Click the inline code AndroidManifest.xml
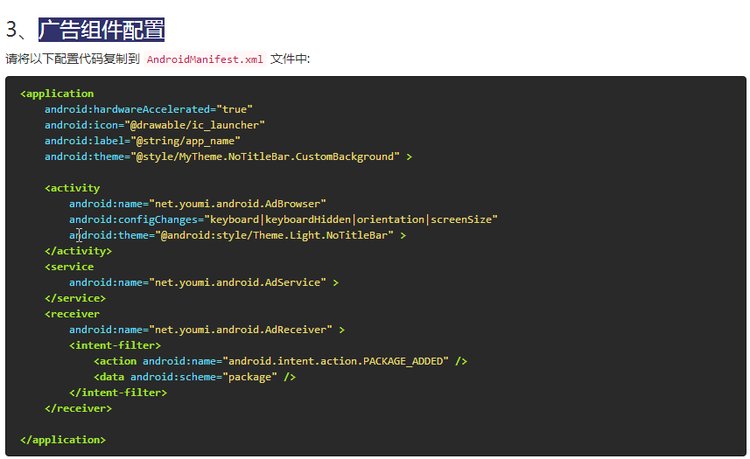 coord(205,59)
